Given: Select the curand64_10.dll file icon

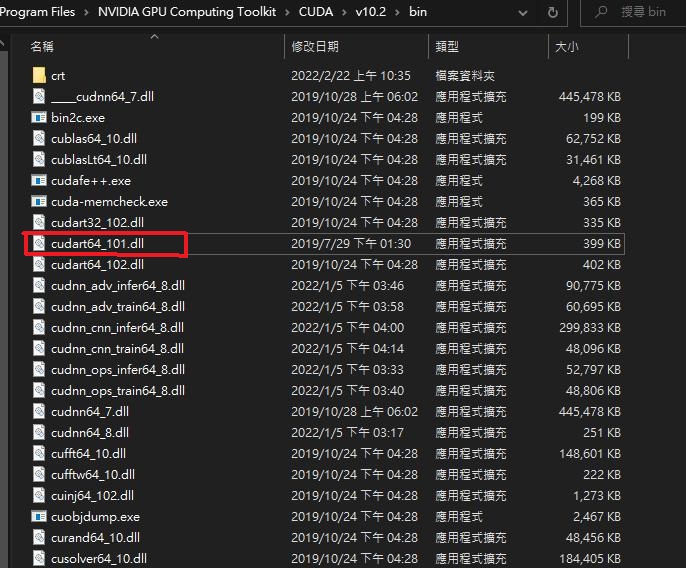Looking at the screenshot, I should (39, 537).
